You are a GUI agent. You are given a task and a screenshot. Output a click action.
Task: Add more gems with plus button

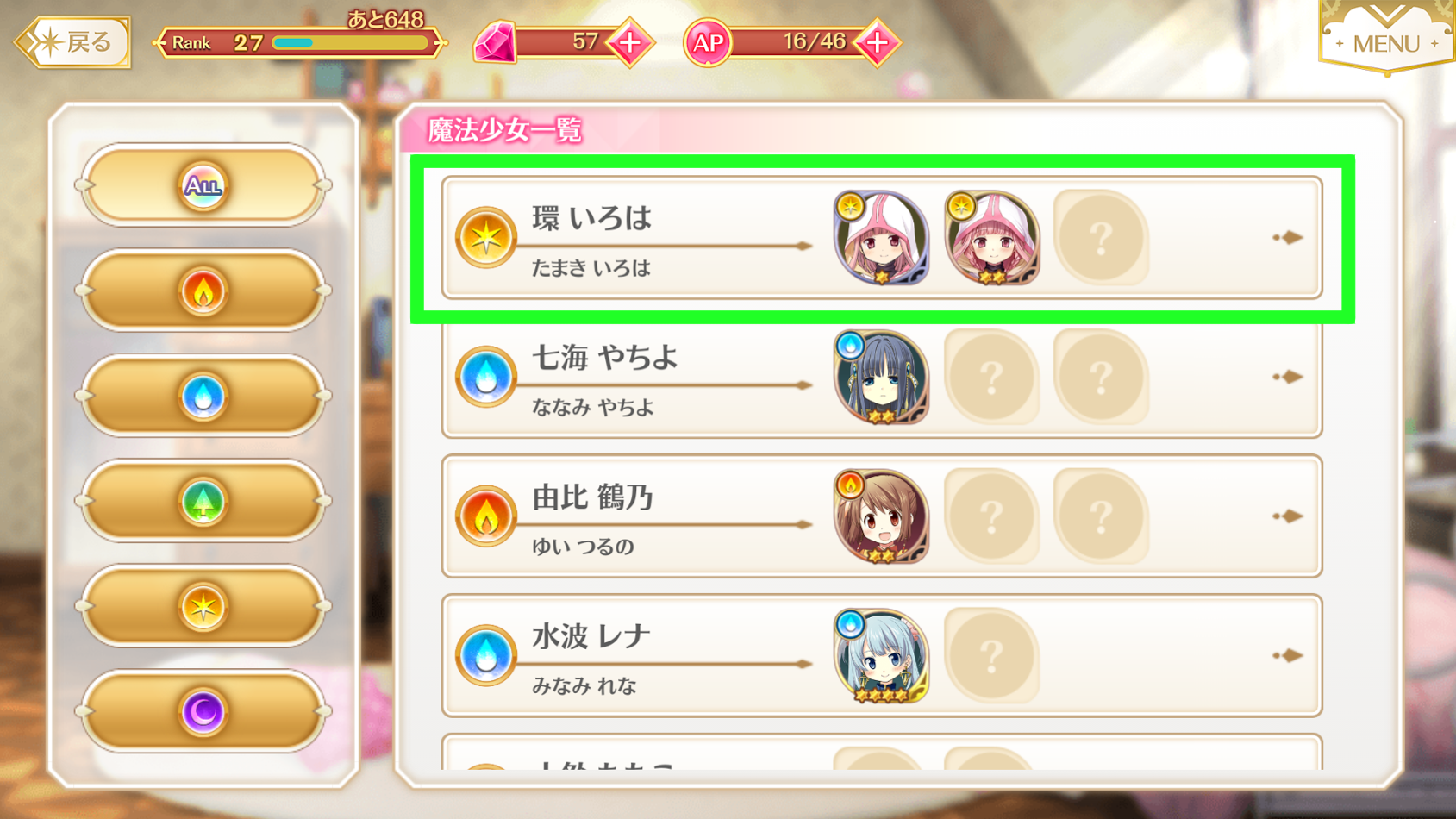click(631, 42)
